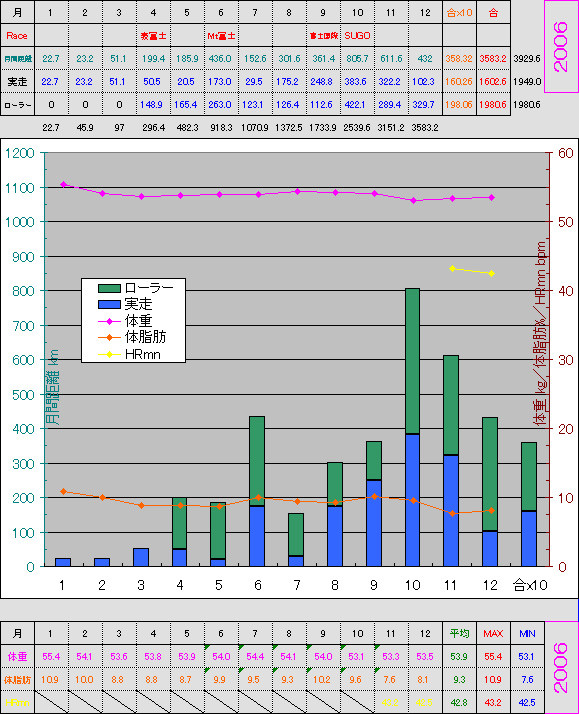
Task: Select the 月間距離 row header cell
Action: [17, 59]
